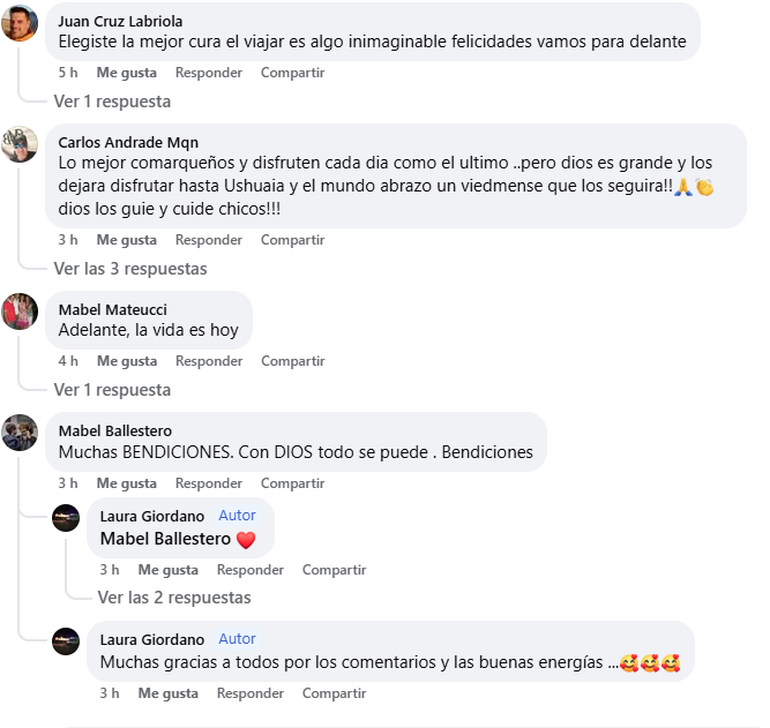The height and width of the screenshot is (728, 770).
Task: Click Compartir under Mabel Mateucci's comment
Action: point(292,361)
